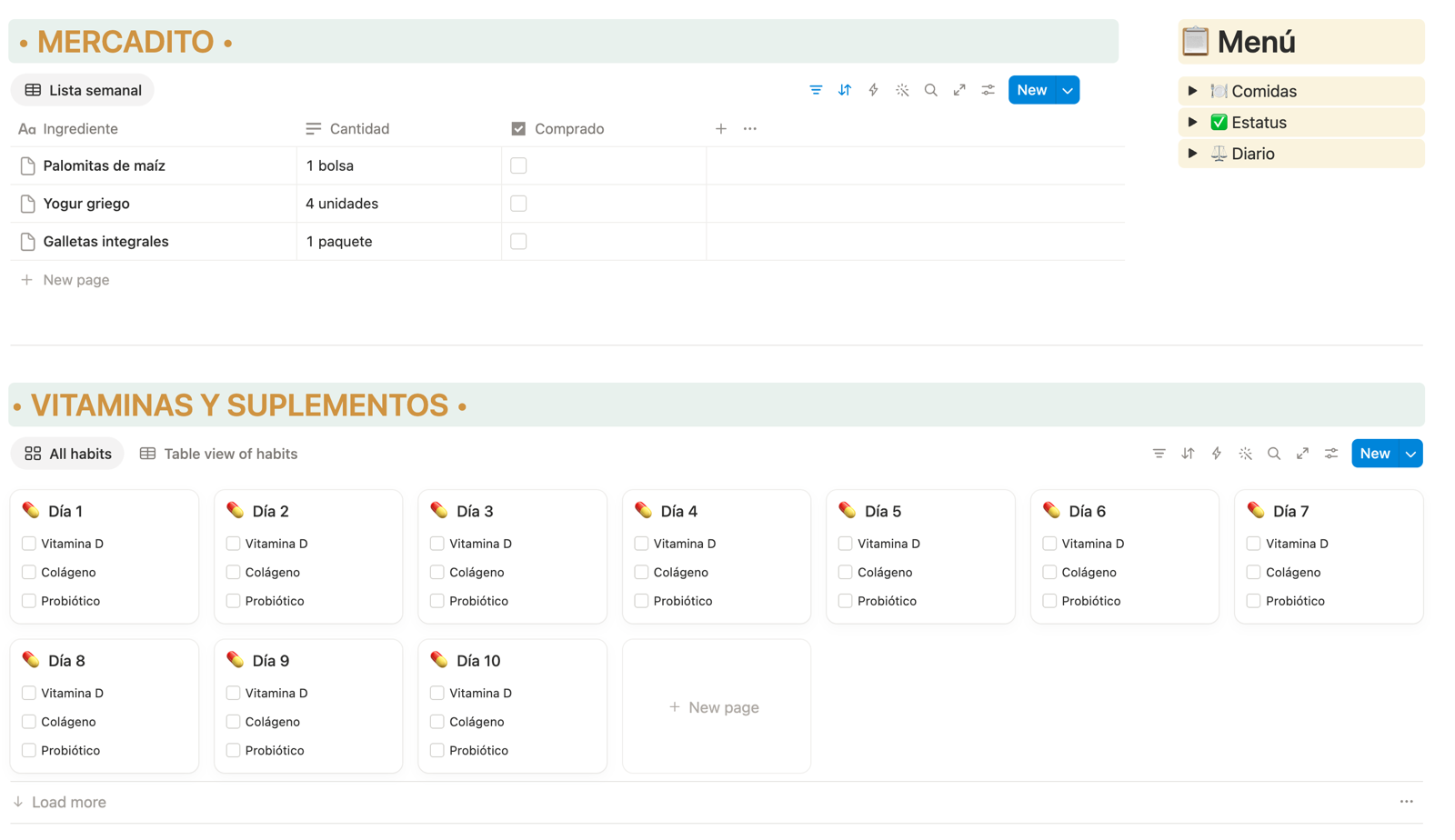Select the Lista semanal view tab
Image resolution: width=1455 pixels, height=840 pixels.
[83, 90]
